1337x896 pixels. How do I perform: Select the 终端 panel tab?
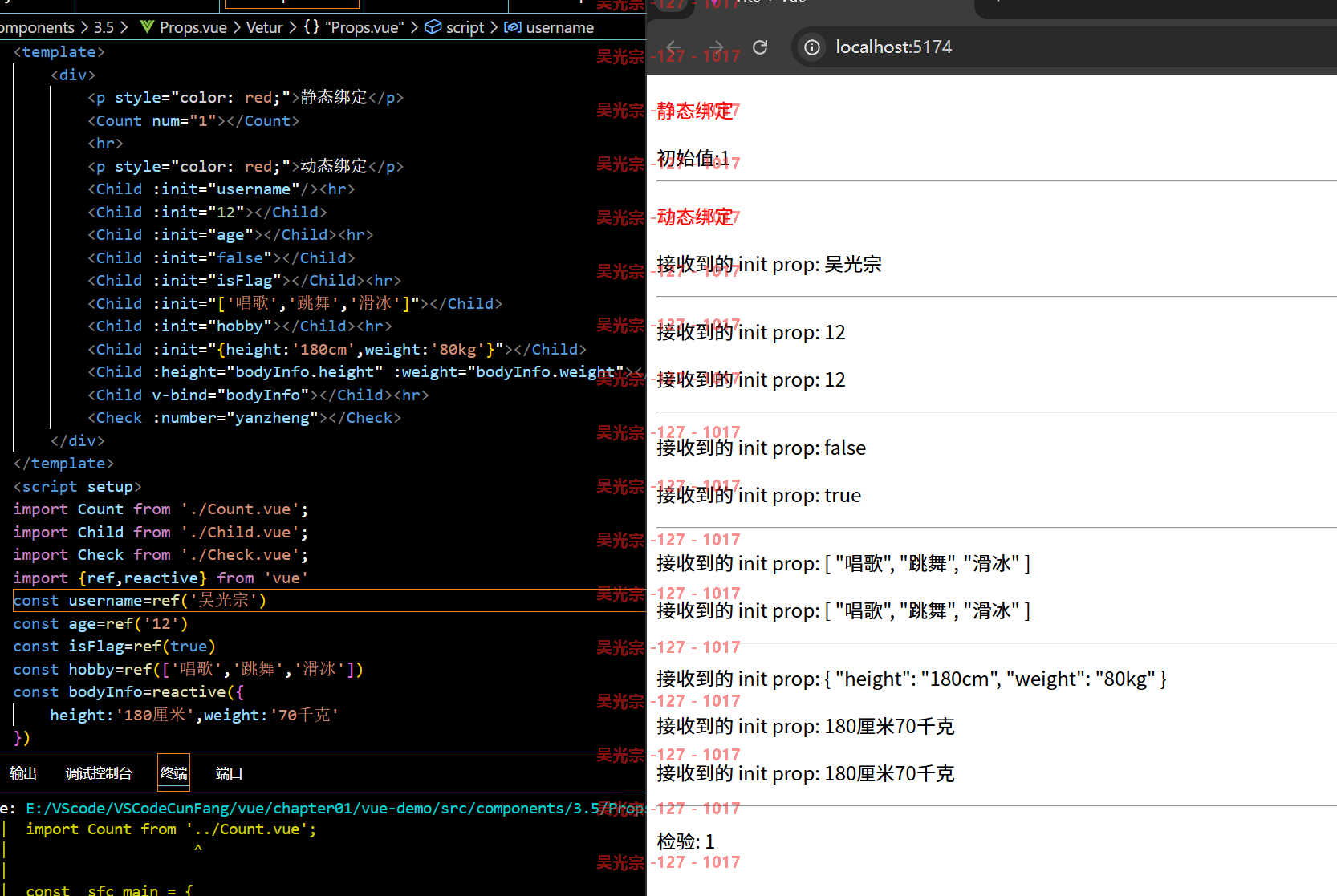click(174, 773)
